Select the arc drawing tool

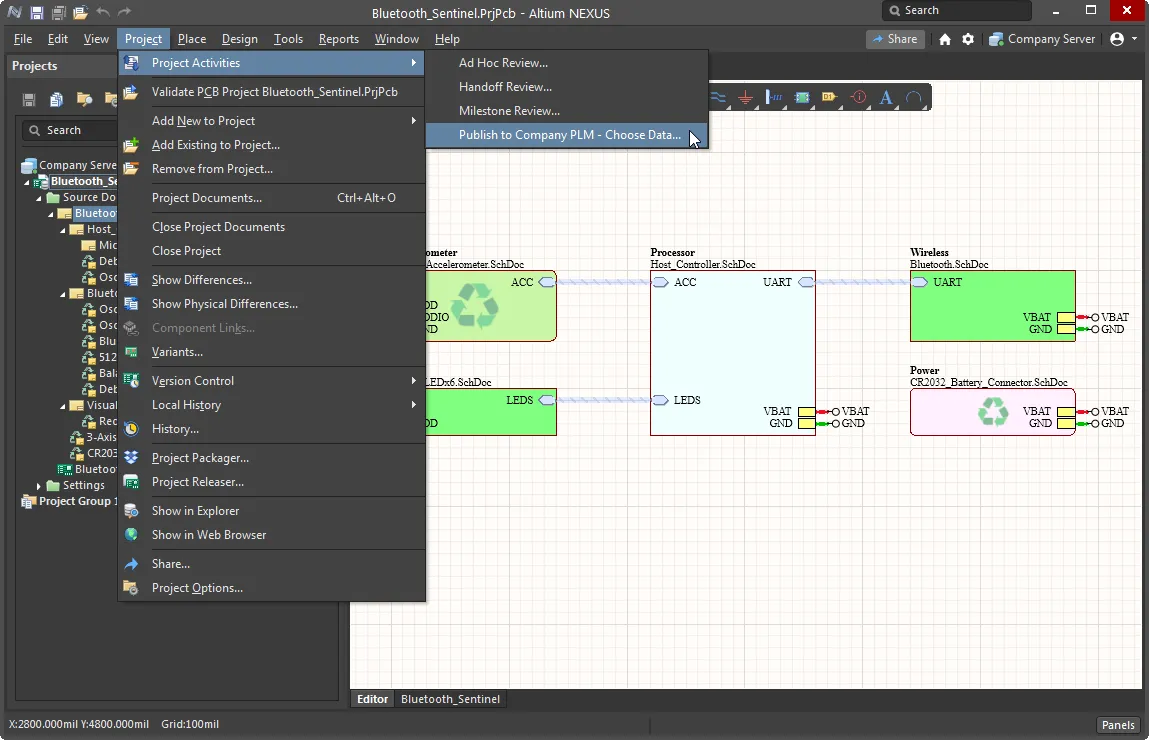[x=914, y=97]
